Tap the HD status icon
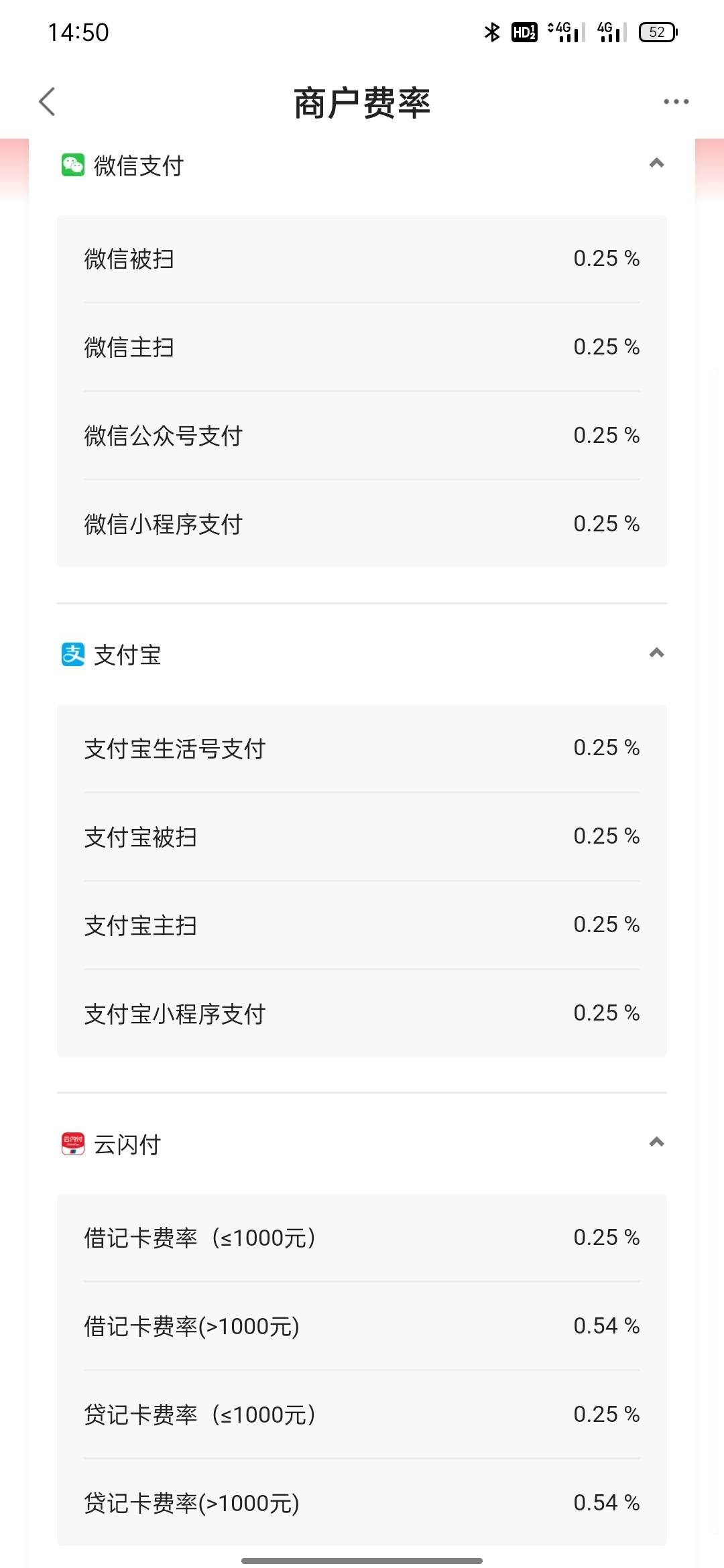 [x=524, y=31]
